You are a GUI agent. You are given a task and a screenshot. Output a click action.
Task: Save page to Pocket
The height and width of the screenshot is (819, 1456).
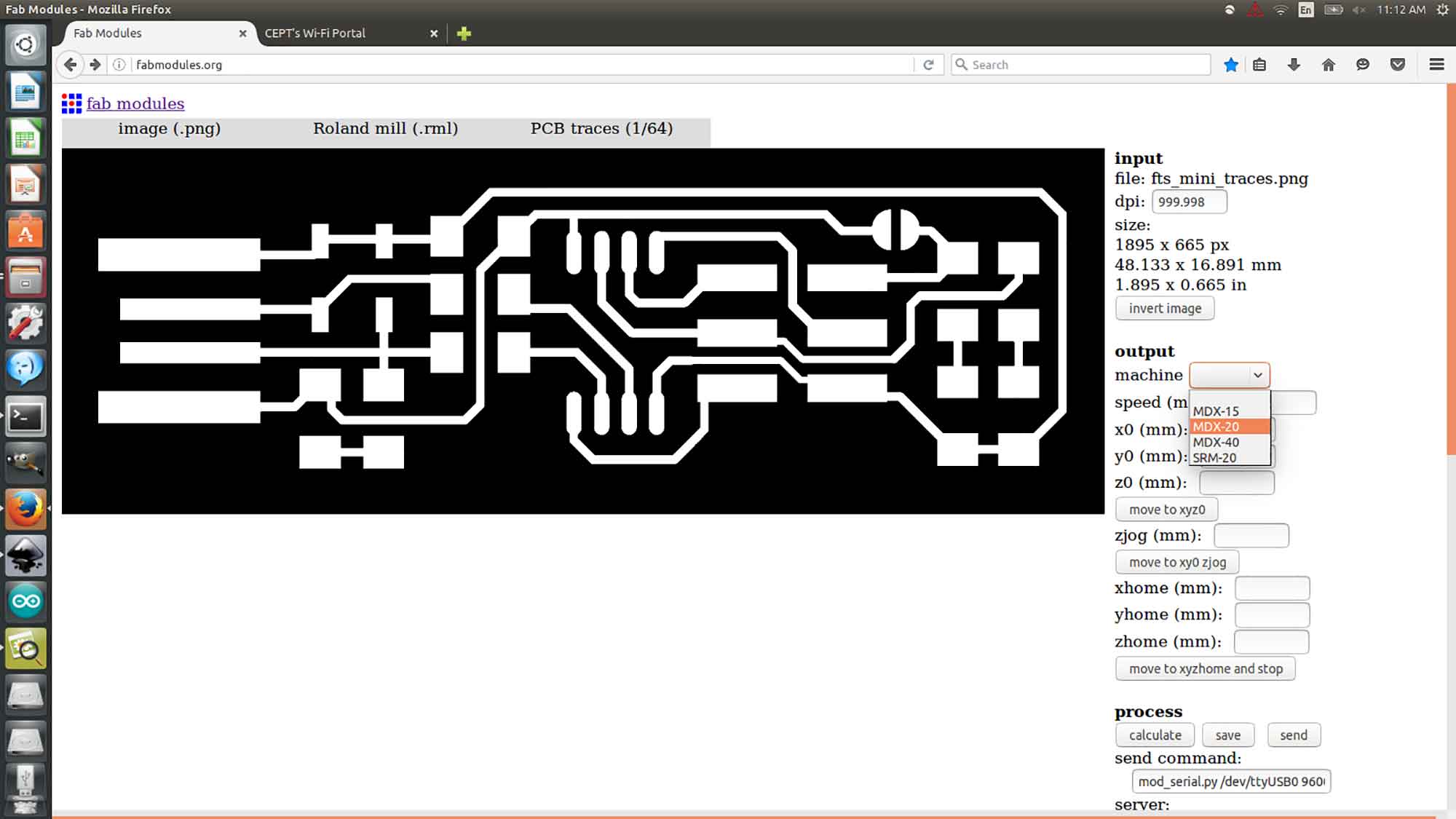tap(1398, 65)
